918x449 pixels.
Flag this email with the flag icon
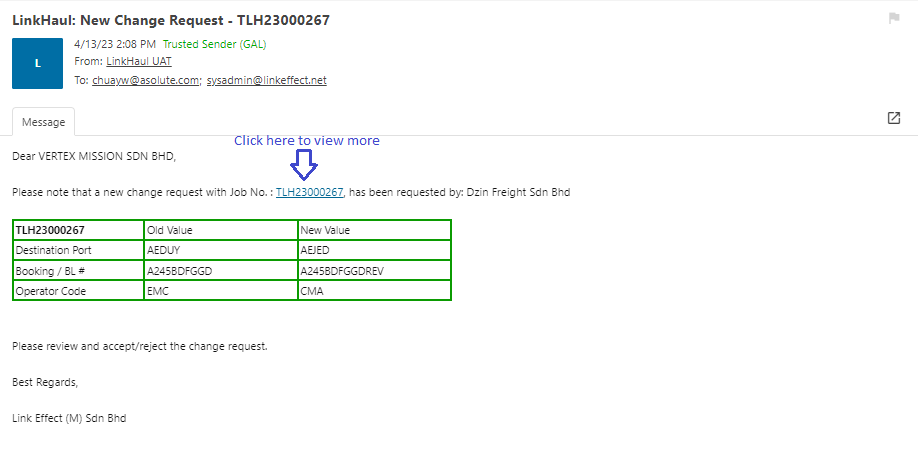pos(893,18)
